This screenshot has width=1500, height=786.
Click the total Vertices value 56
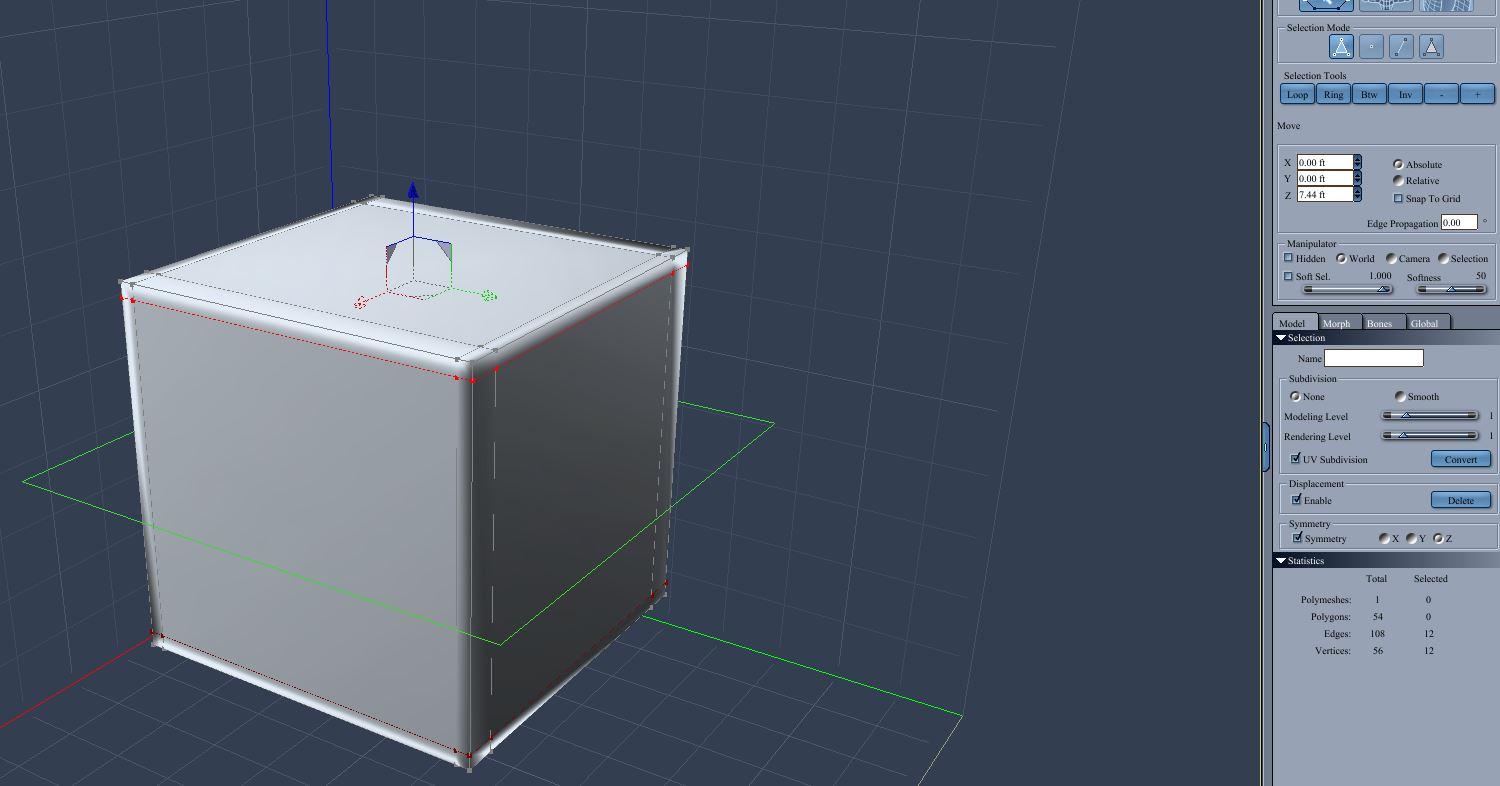1377,650
